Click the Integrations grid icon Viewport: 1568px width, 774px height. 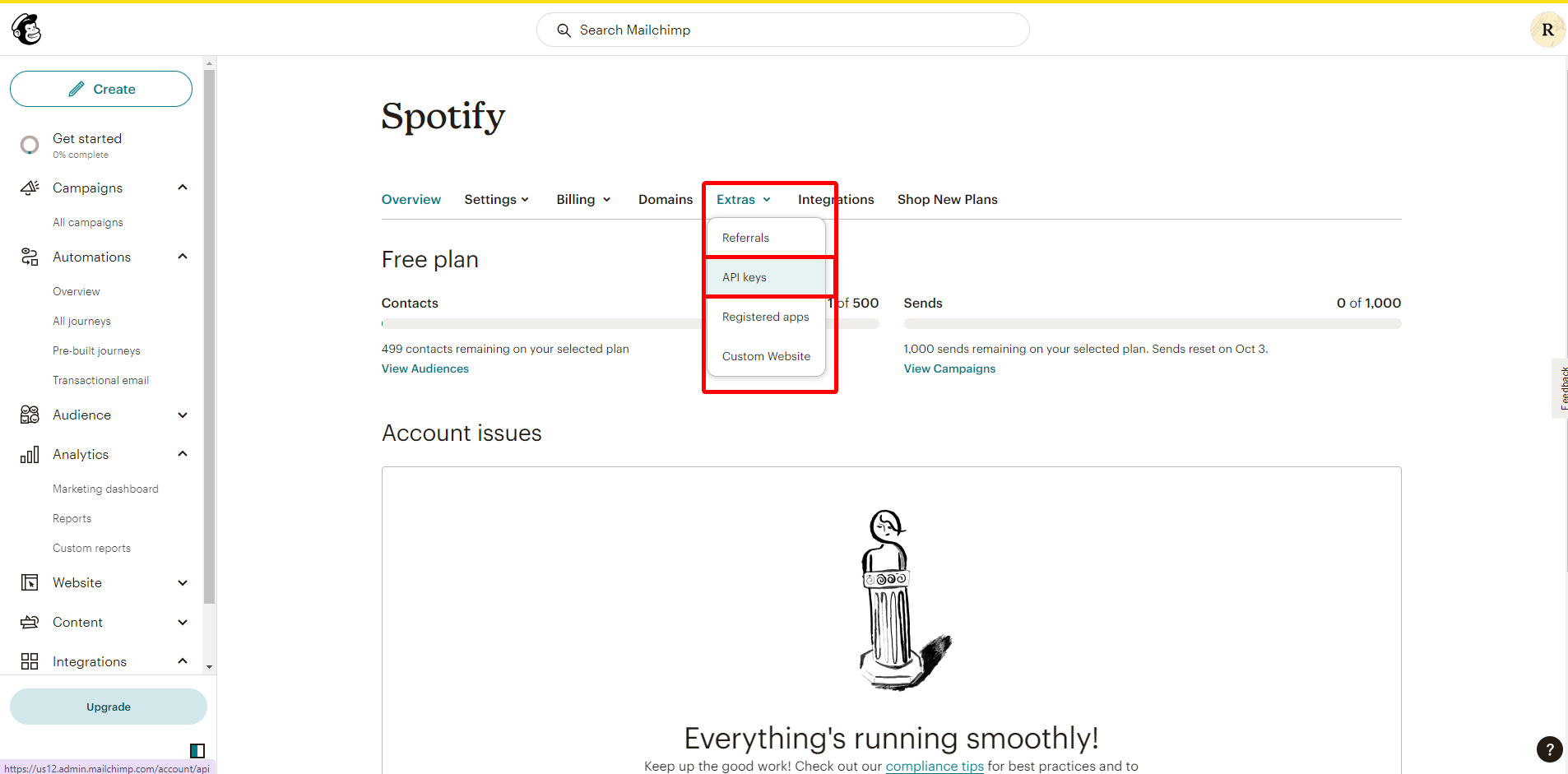(x=30, y=661)
